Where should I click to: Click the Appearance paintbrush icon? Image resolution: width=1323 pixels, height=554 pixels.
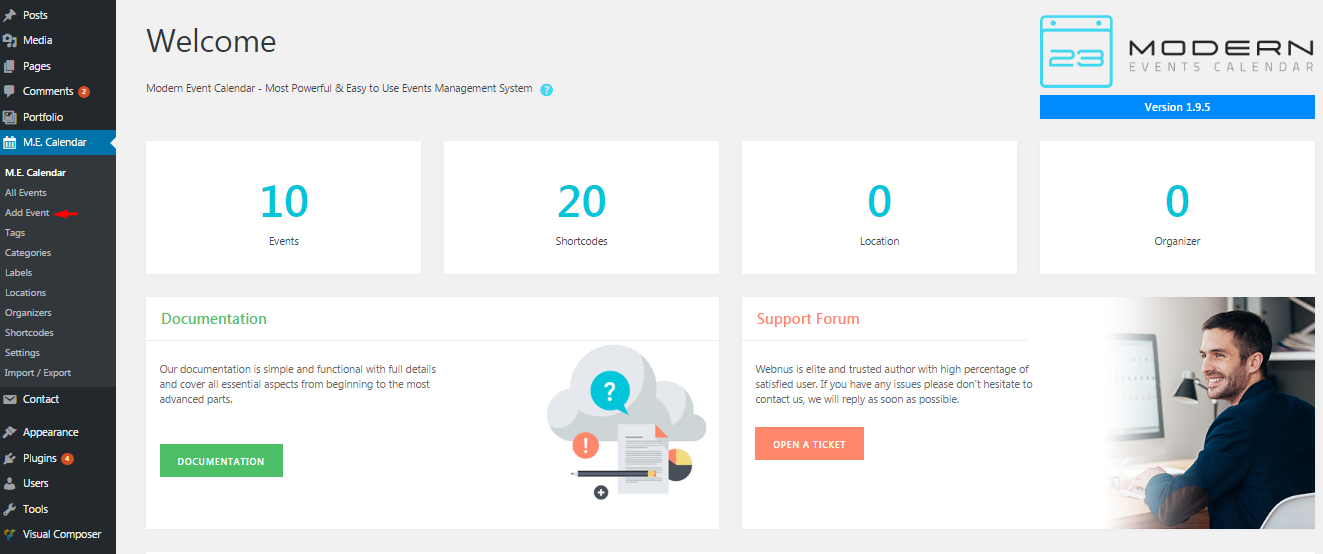click(10, 433)
